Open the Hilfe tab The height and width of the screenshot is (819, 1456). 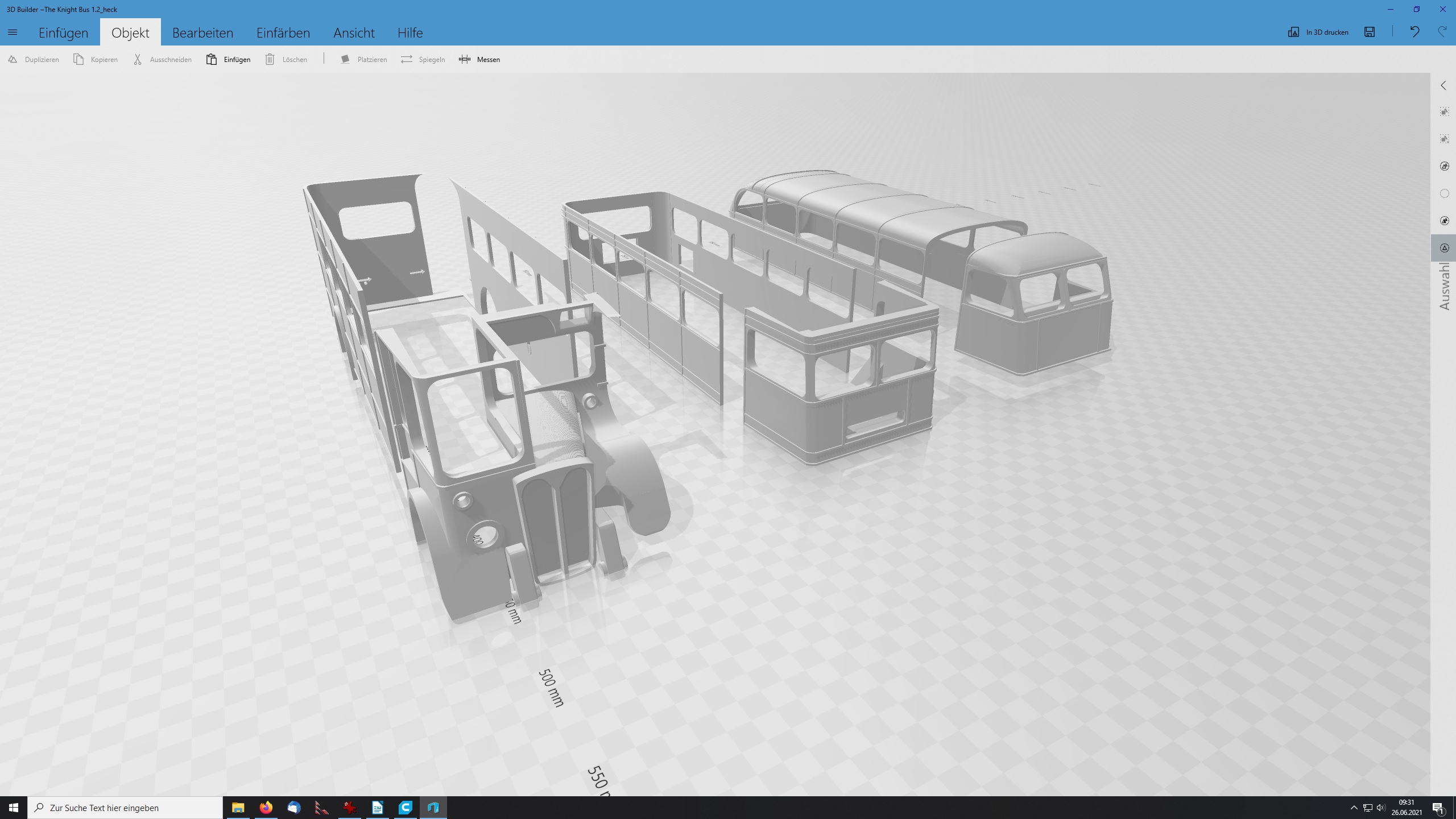pyautogui.click(x=409, y=32)
